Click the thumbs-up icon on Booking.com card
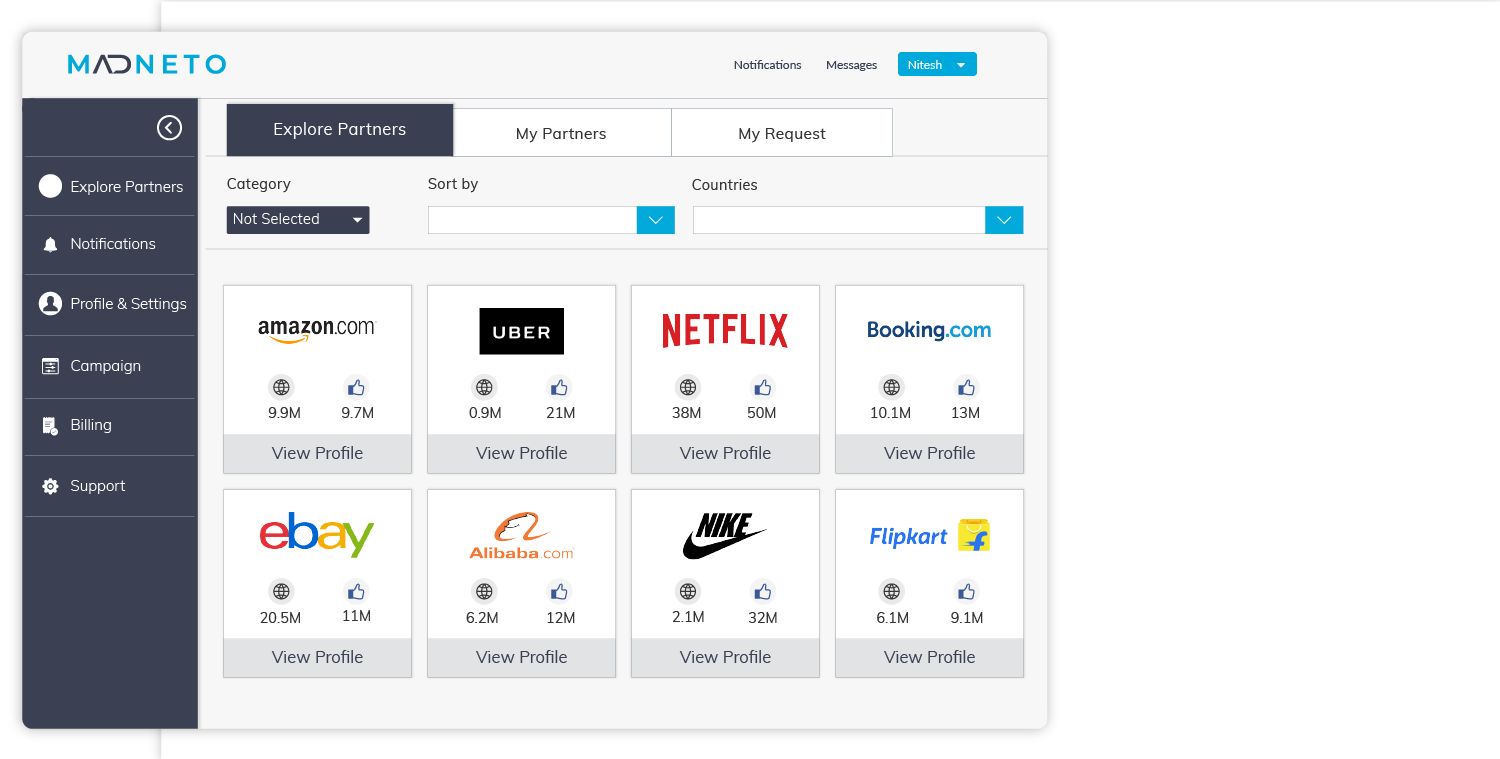The width and height of the screenshot is (1500, 759). pyautogui.click(x=966, y=387)
